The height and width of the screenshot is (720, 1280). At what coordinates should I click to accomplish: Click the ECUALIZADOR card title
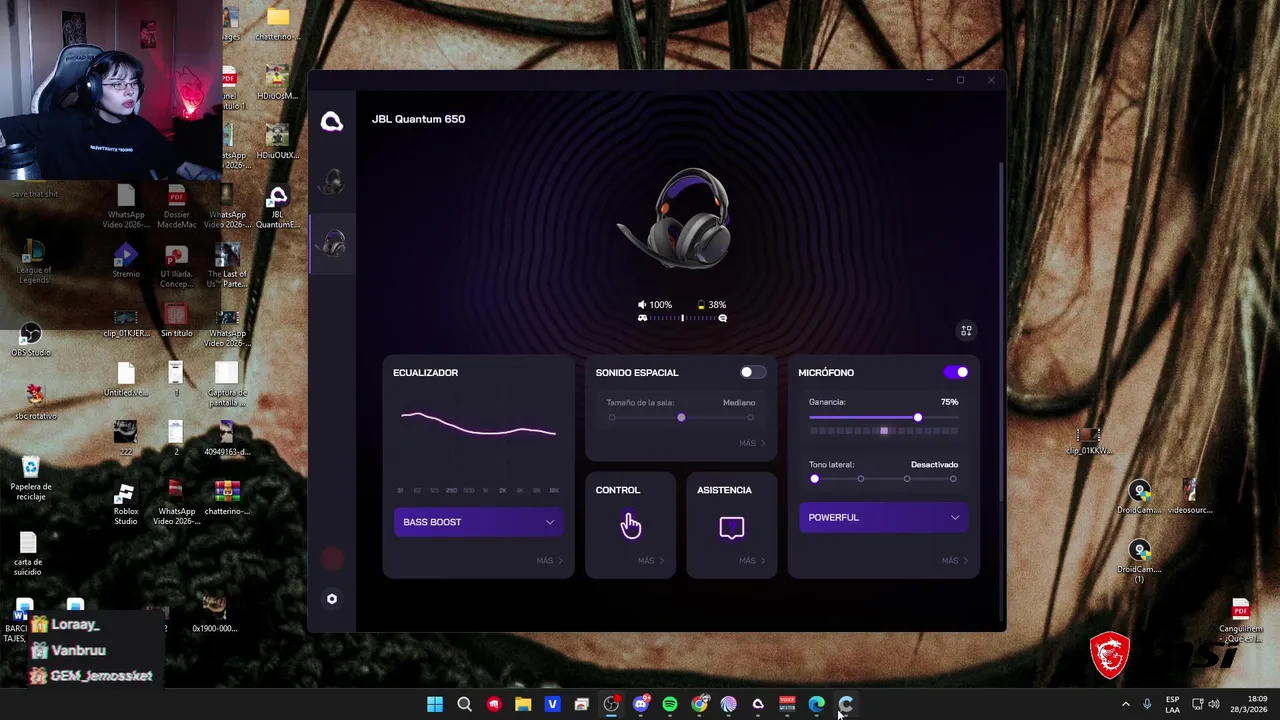[x=425, y=372]
